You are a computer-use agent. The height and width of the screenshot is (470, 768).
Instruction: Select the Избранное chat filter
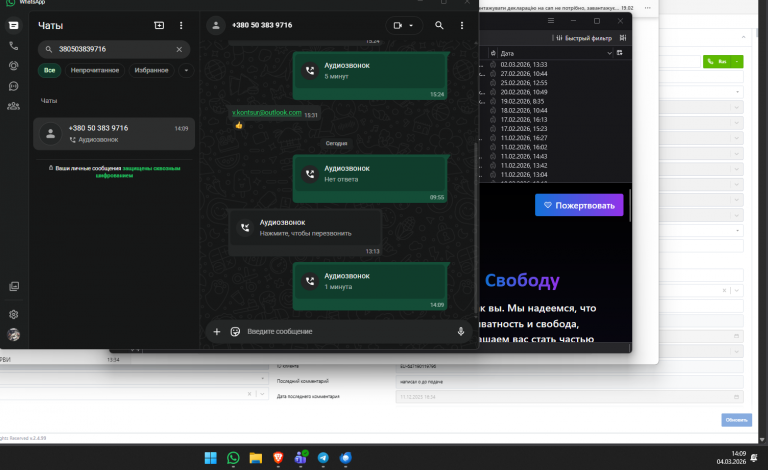click(151, 70)
